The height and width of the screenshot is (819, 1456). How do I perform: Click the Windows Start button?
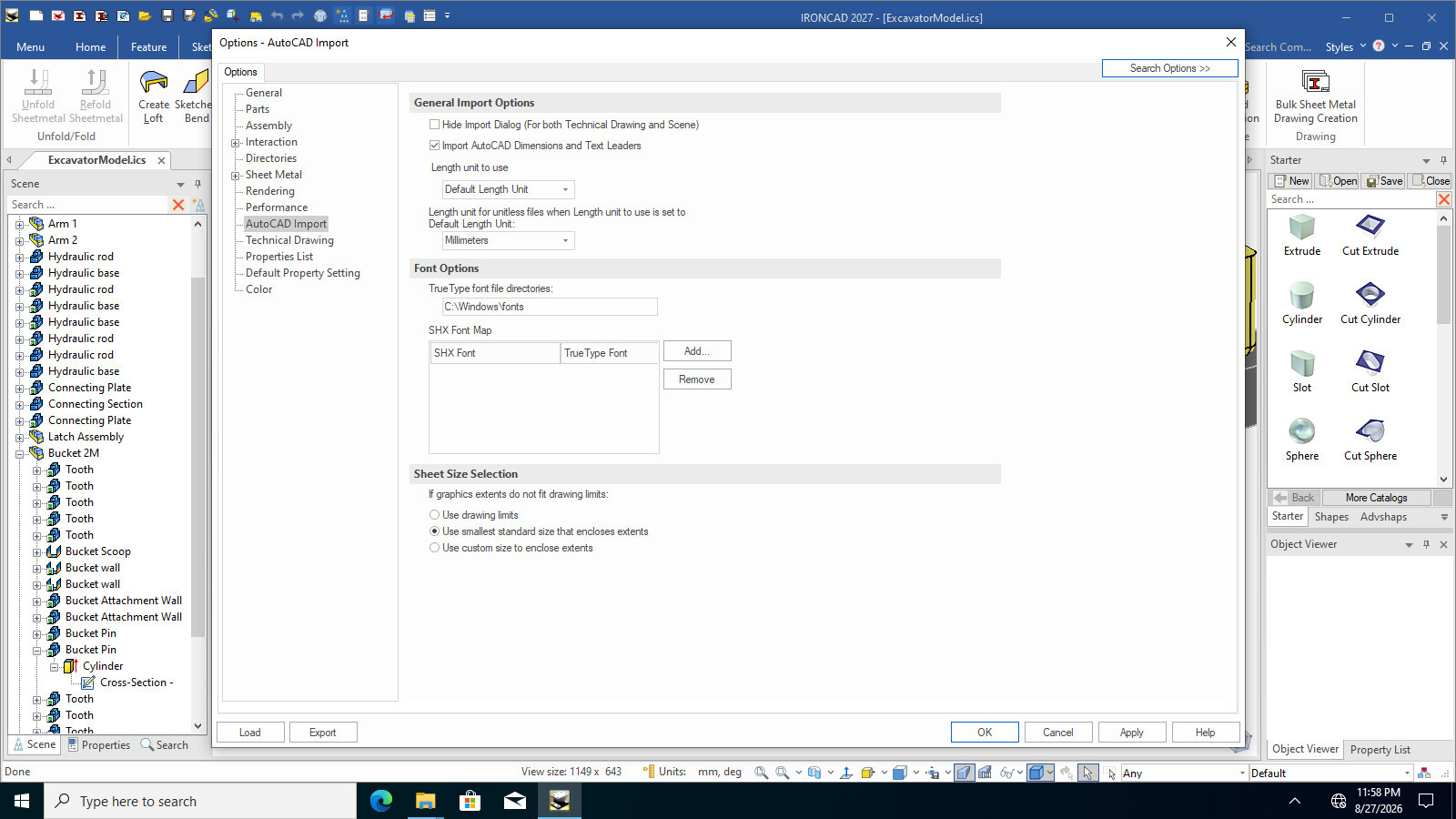[22, 801]
